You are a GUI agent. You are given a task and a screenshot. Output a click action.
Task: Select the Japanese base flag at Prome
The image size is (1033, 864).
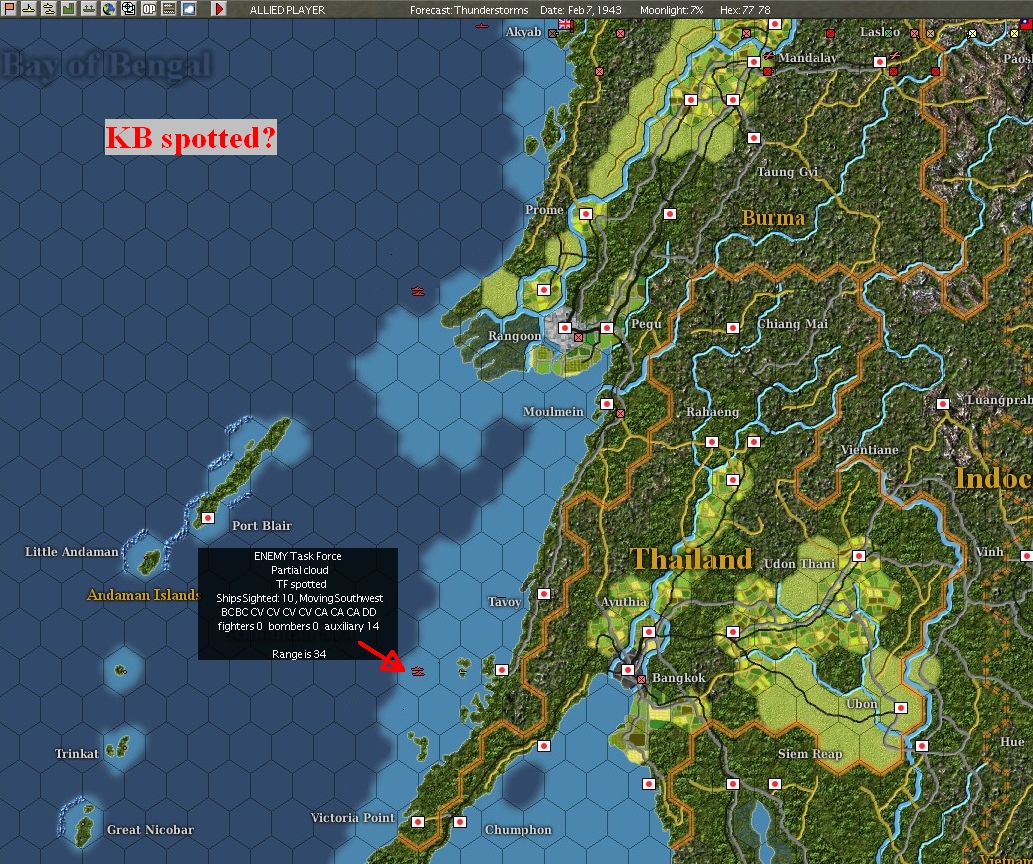click(x=586, y=214)
